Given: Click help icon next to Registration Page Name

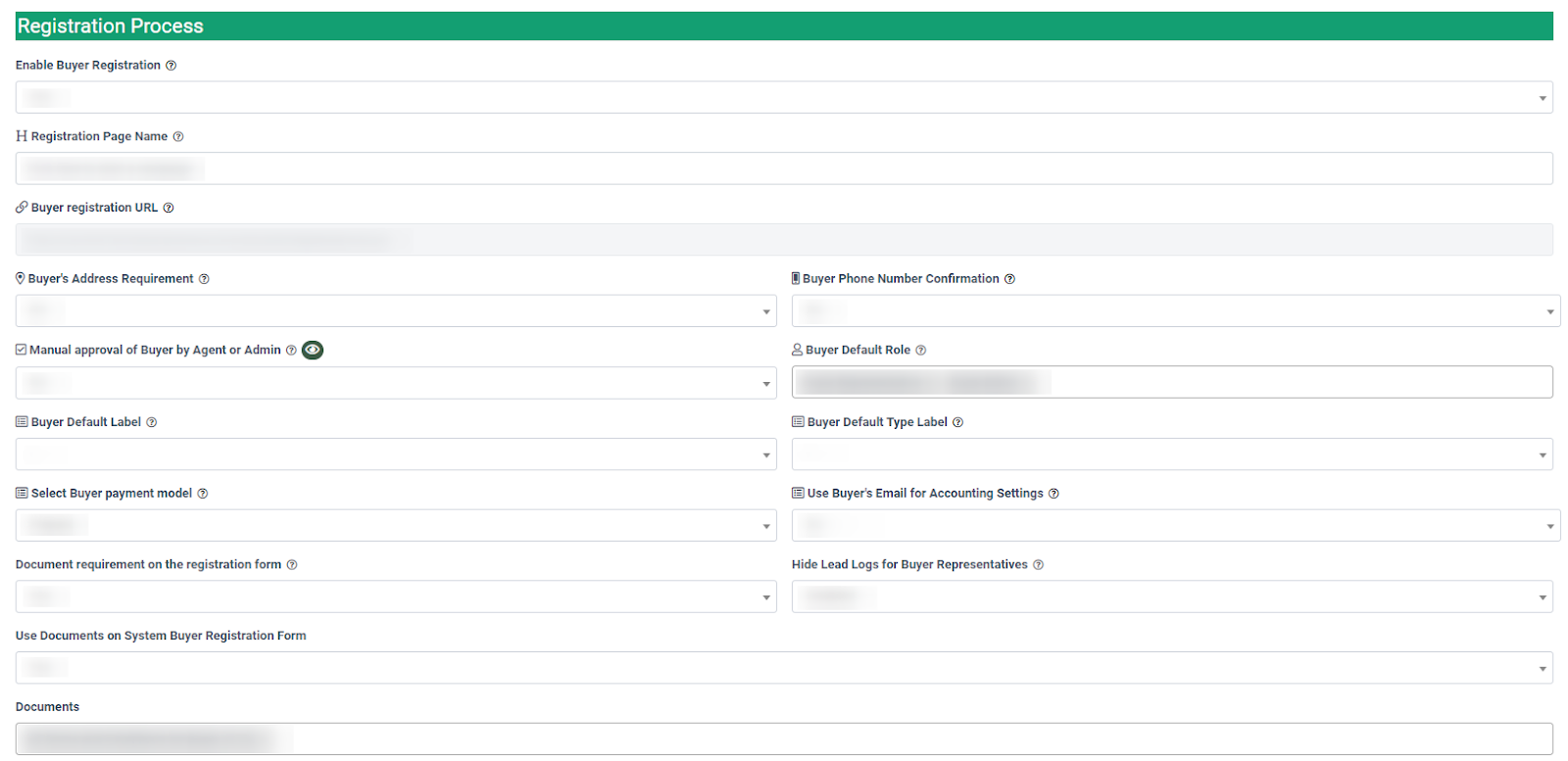Looking at the screenshot, I should click(178, 137).
